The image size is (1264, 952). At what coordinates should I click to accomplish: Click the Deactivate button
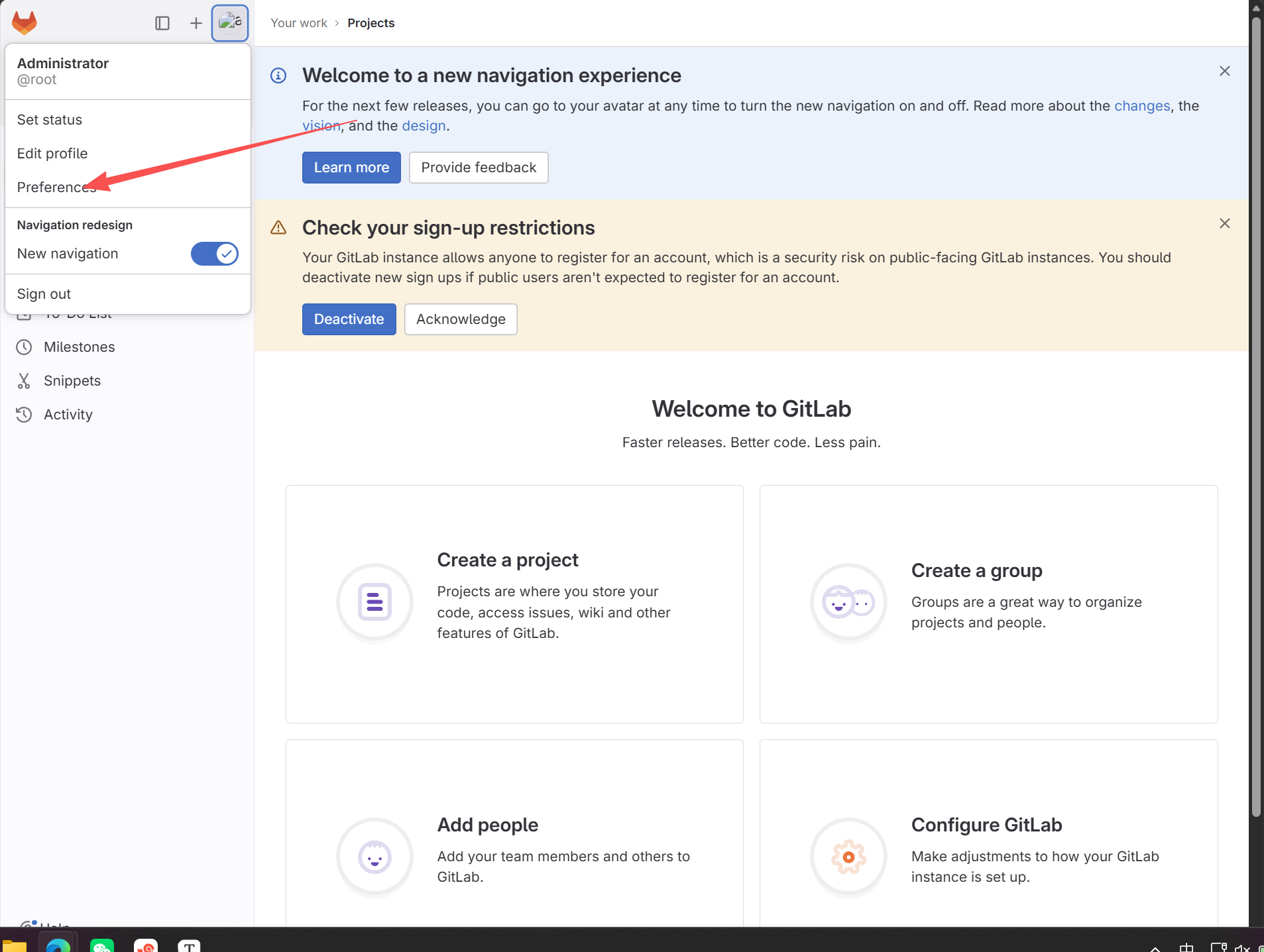[x=349, y=319]
